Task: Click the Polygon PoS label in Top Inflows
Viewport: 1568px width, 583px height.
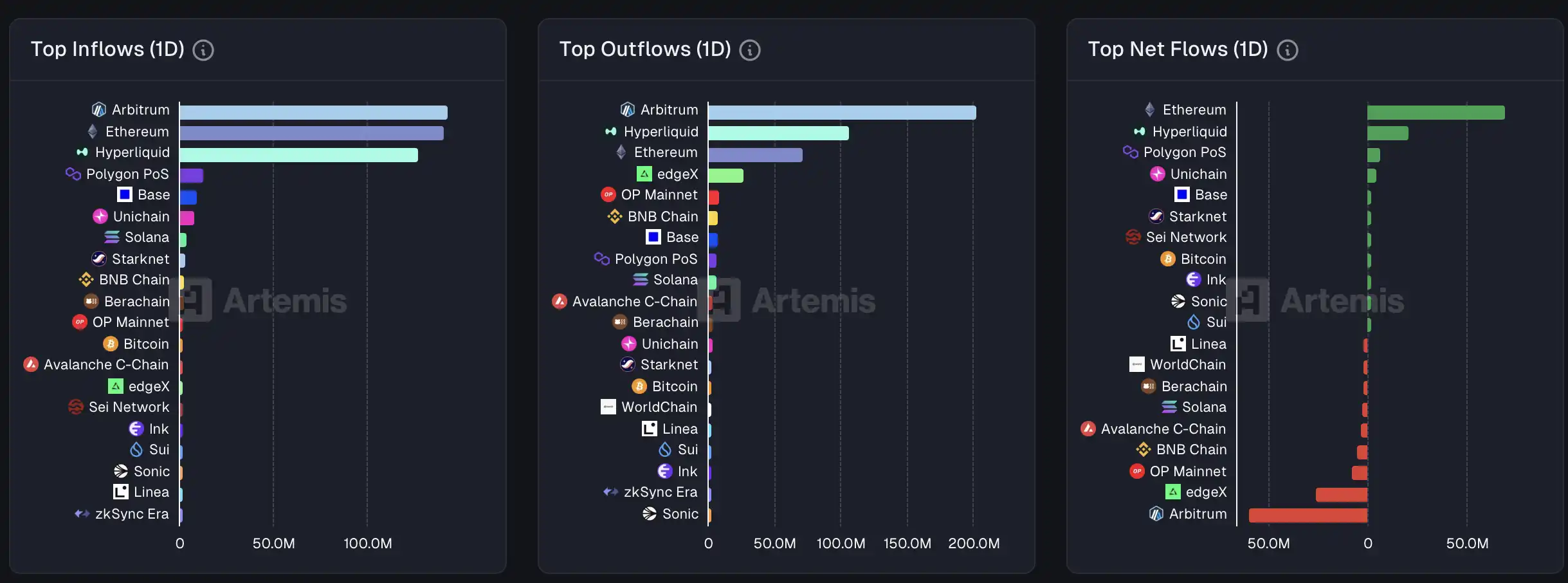Action: [127, 174]
